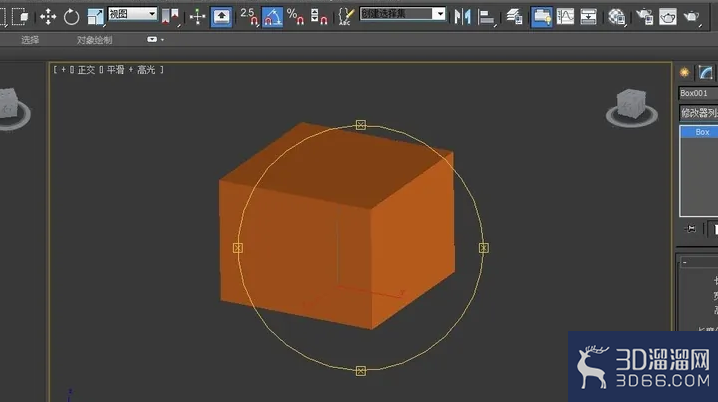718x402 pixels.
Task: Open the Material Editor
Action: (616, 17)
